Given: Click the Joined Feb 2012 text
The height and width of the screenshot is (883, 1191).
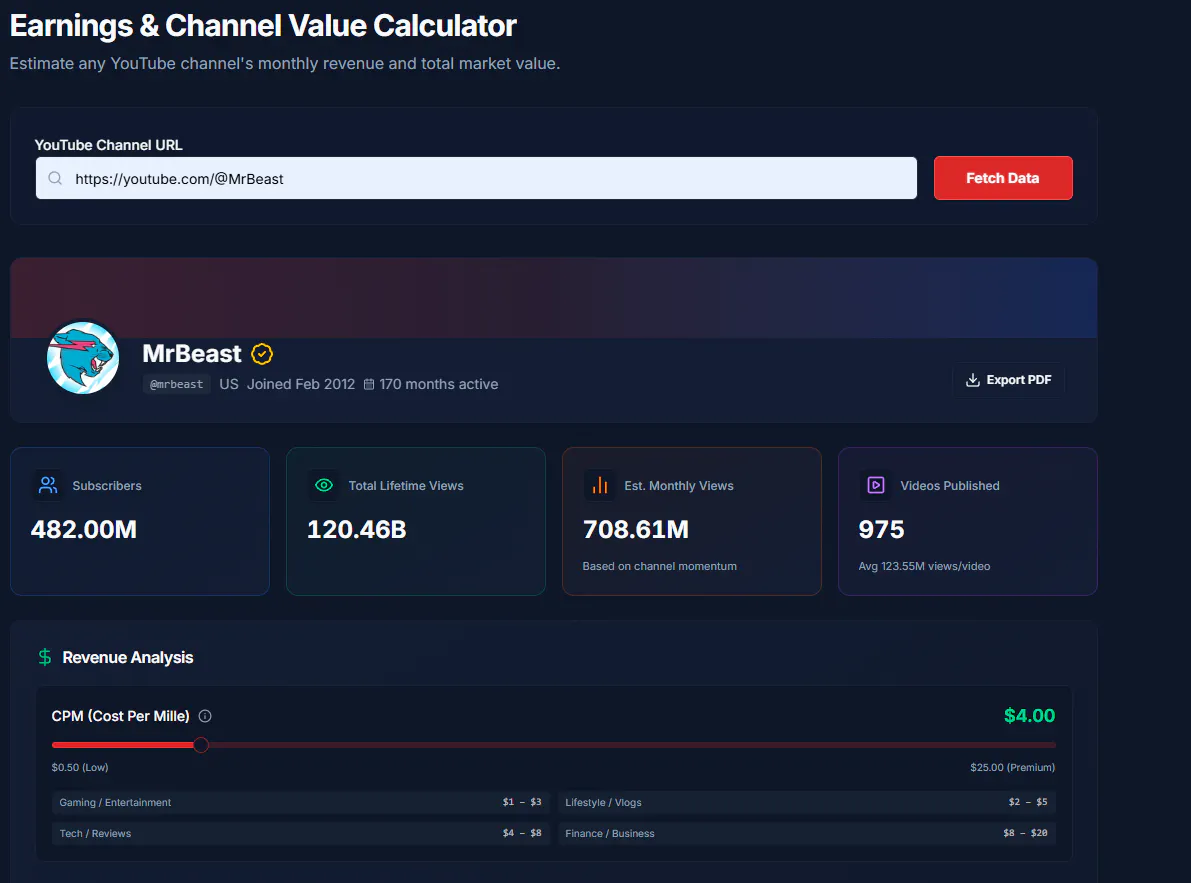Looking at the screenshot, I should coord(301,384).
